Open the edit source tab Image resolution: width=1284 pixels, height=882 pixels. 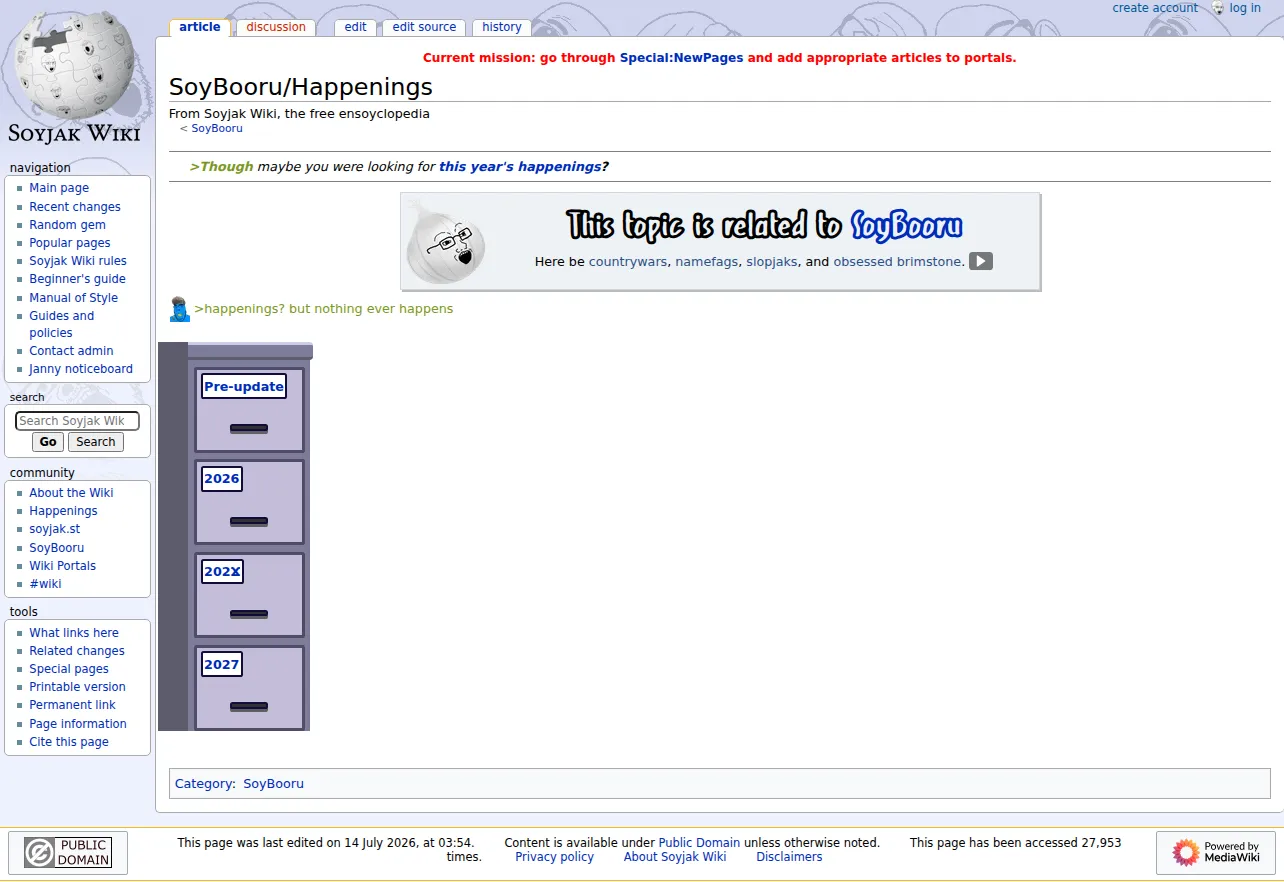tap(424, 27)
